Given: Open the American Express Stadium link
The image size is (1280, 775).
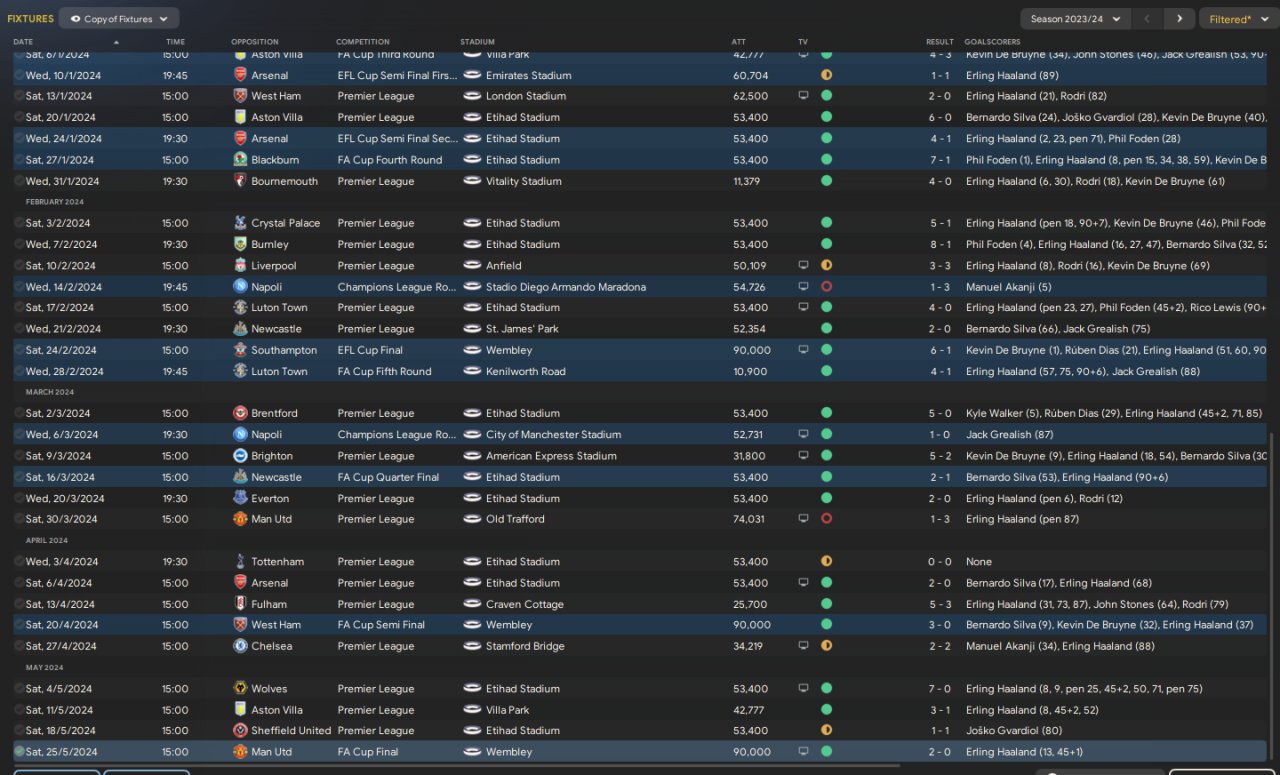Looking at the screenshot, I should (x=551, y=456).
